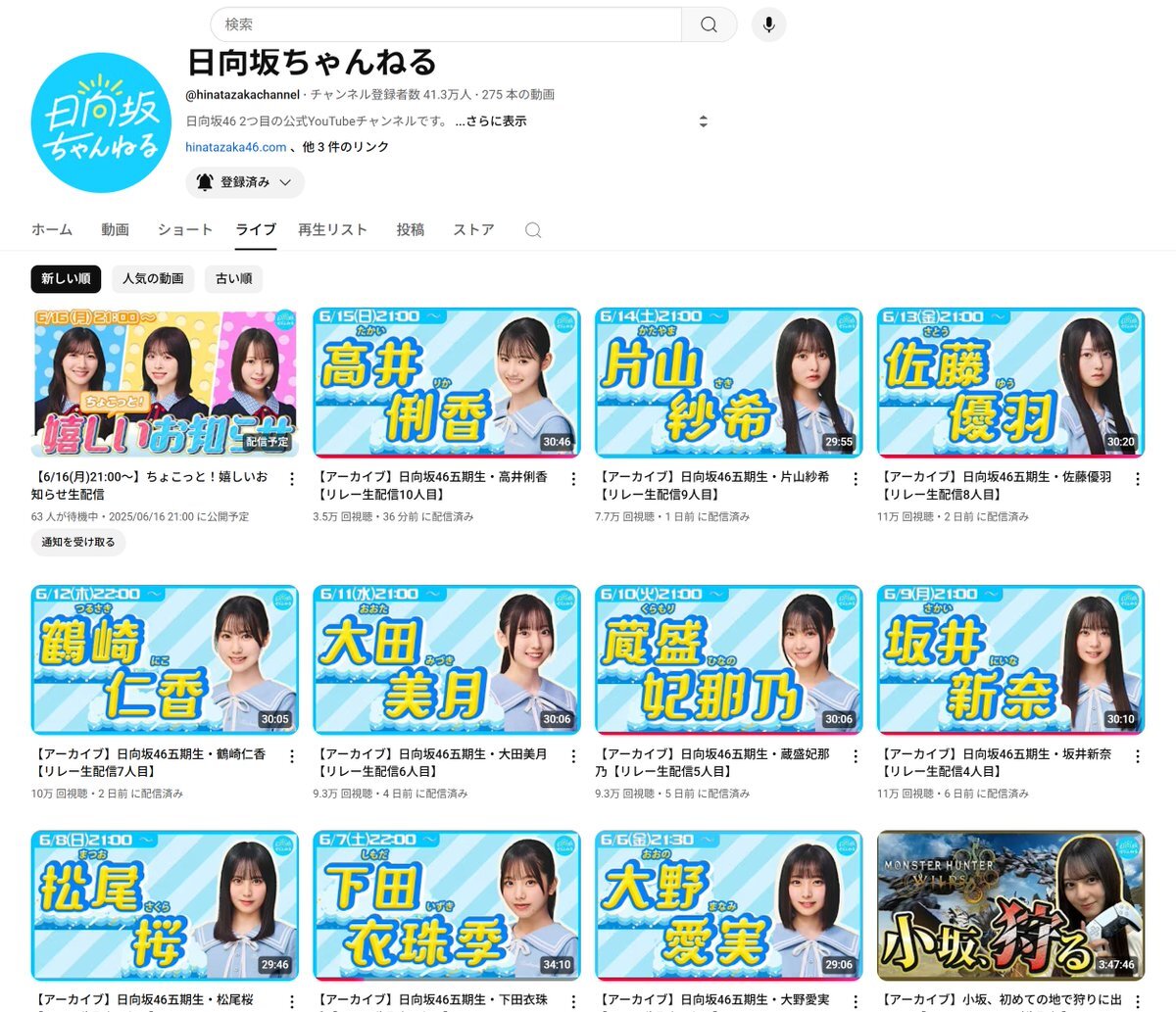The image size is (1176, 1012).
Task: Open video title 佐藤優羽 リレー生配信8人目
Action: (995, 486)
